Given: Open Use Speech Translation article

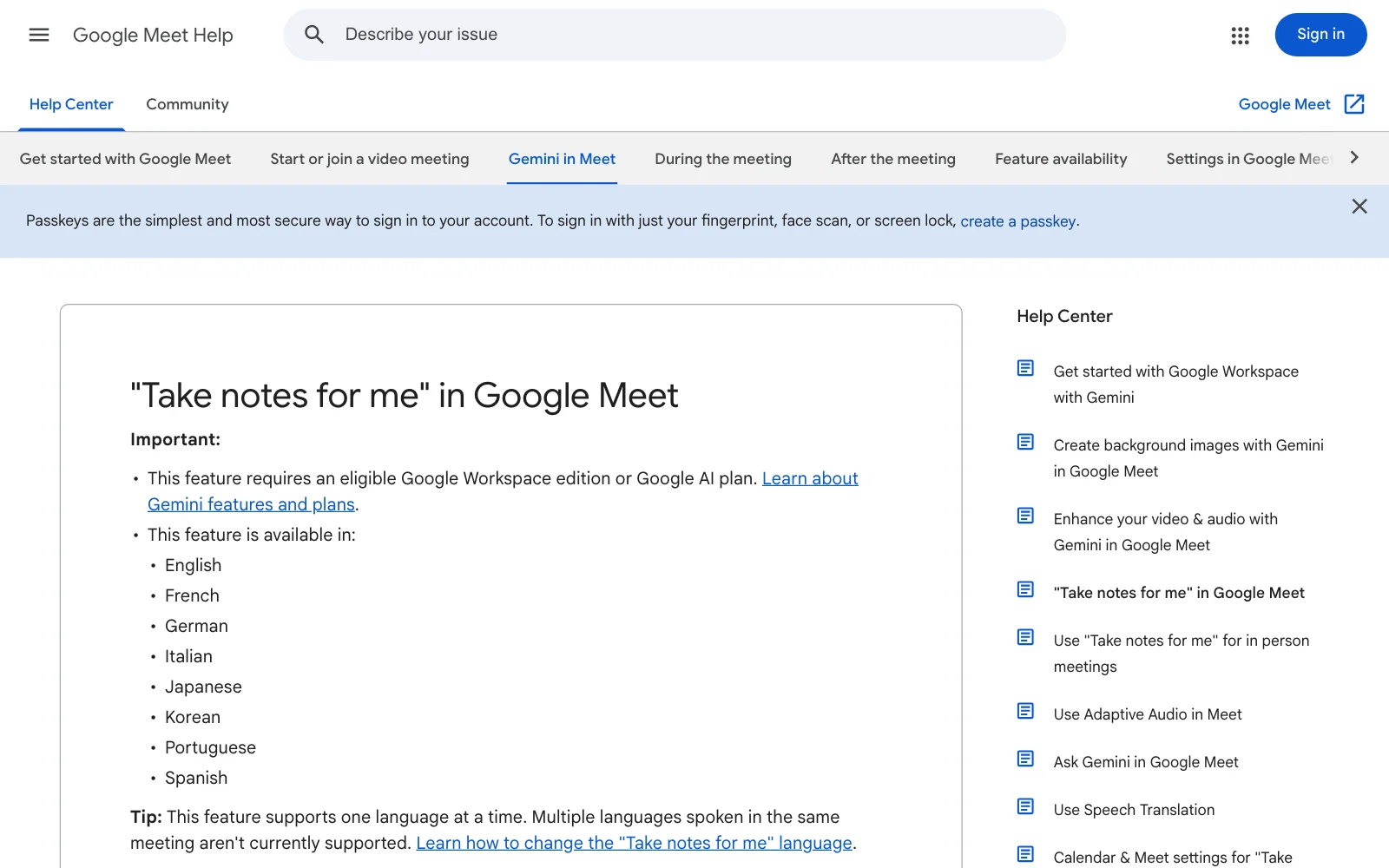Looking at the screenshot, I should [1134, 810].
